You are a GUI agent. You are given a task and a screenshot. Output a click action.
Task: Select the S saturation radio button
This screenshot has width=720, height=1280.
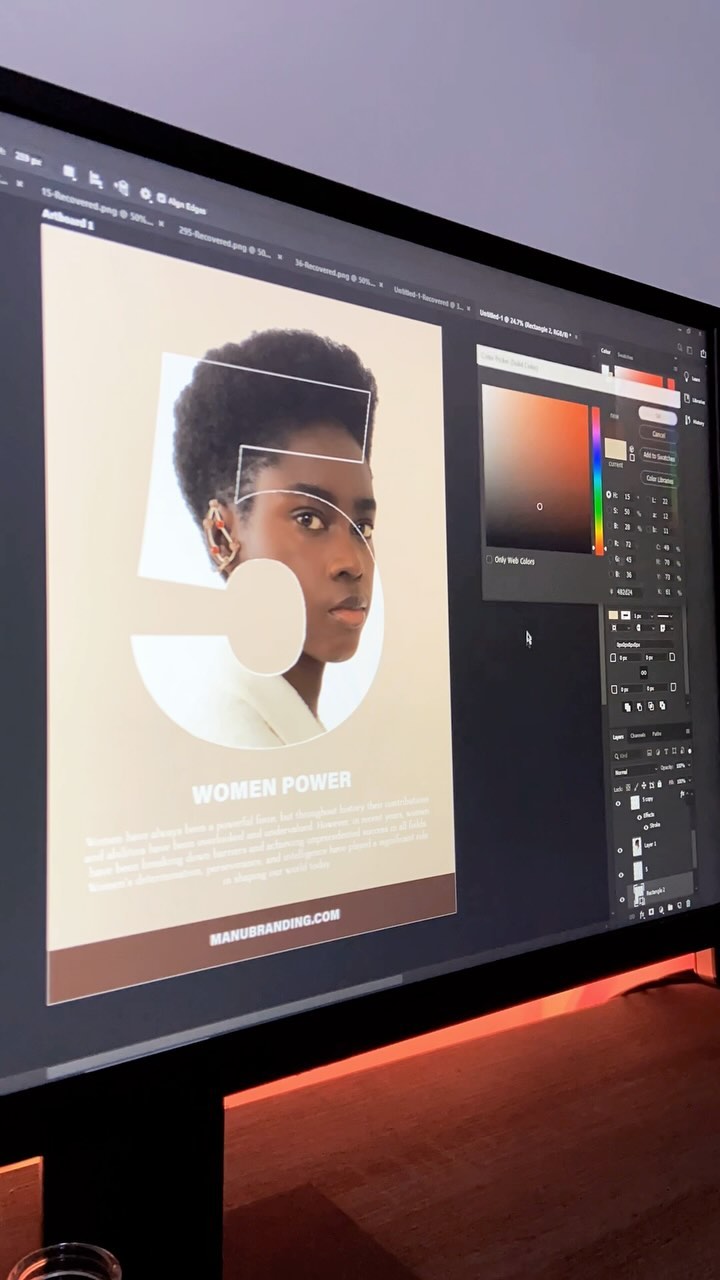[x=609, y=510]
